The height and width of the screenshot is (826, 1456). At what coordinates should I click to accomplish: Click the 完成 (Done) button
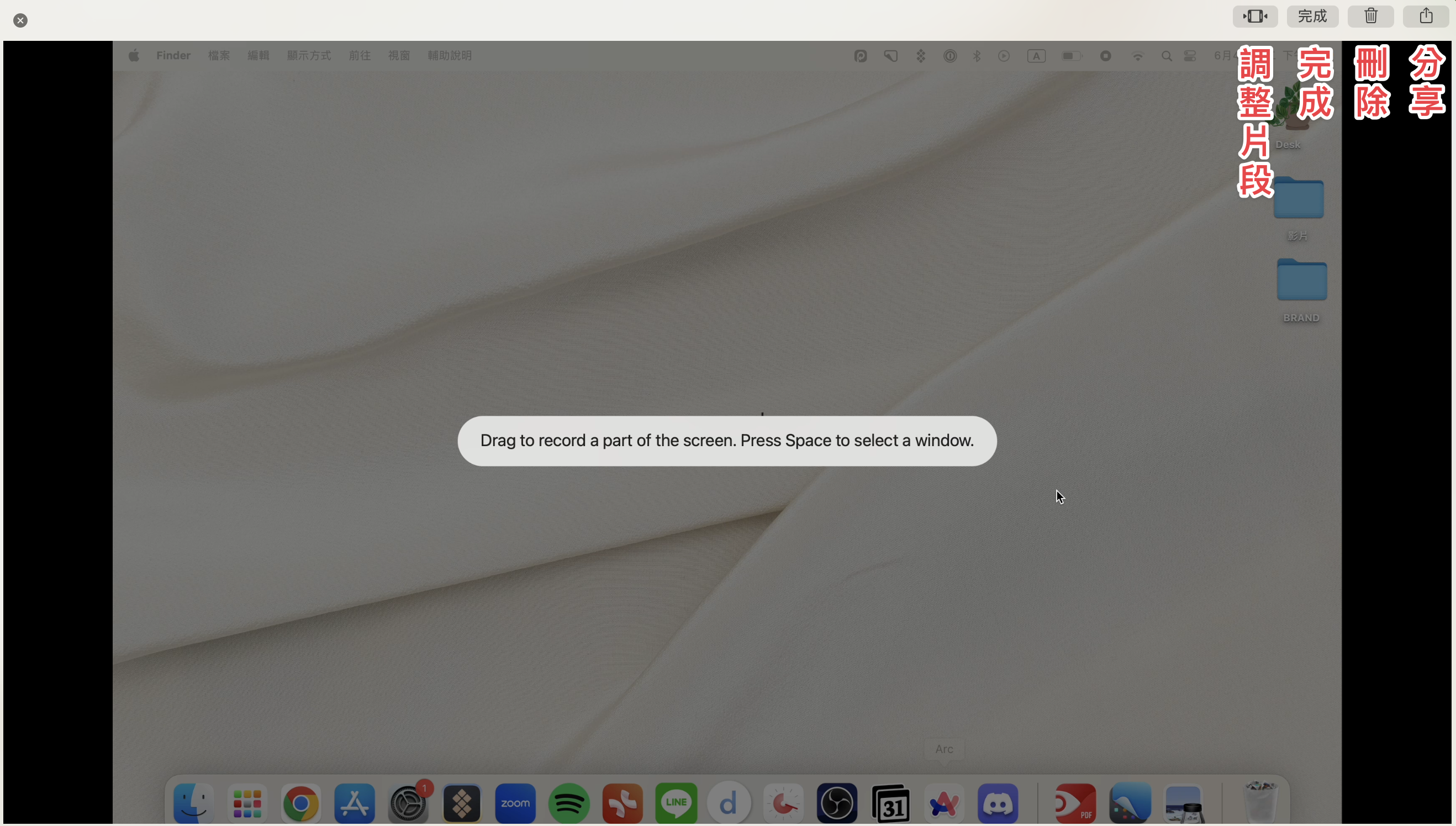coord(1312,16)
